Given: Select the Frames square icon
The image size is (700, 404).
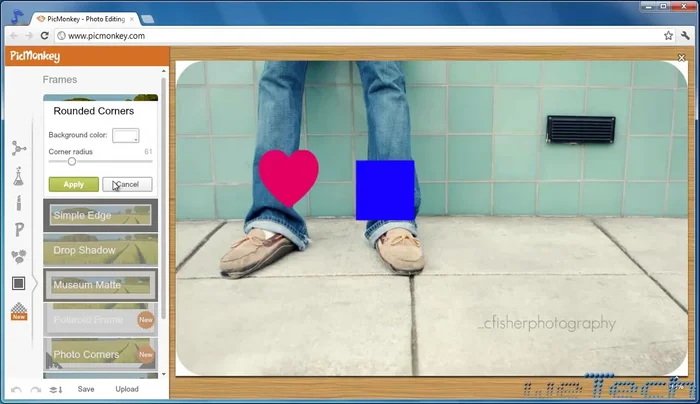Looking at the screenshot, I should (x=19, y=284).
